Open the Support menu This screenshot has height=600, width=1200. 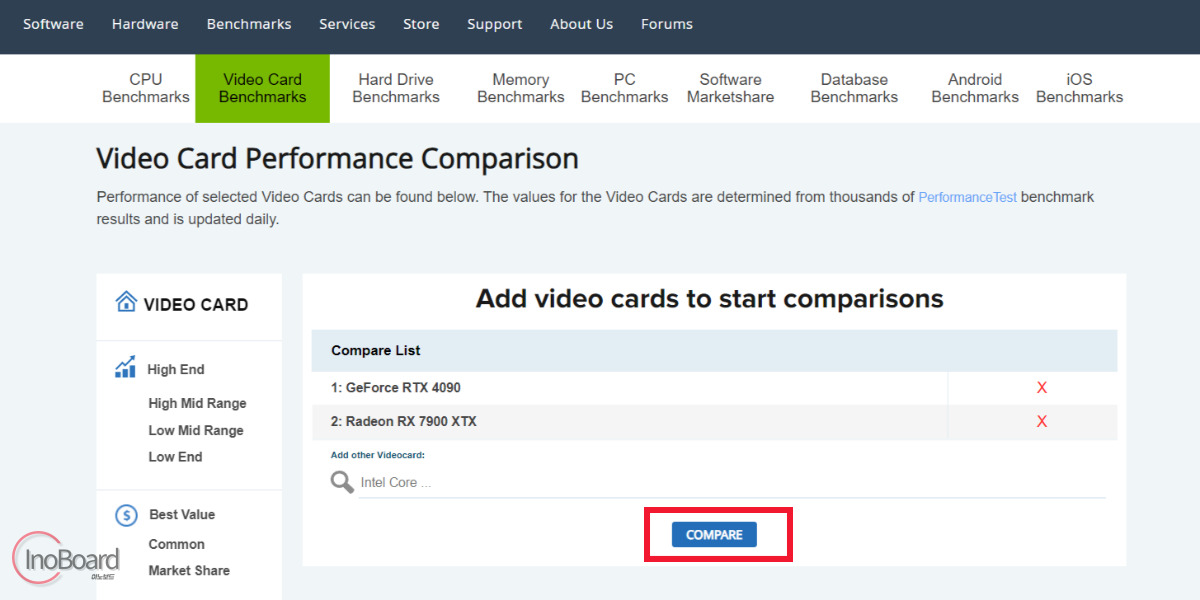click(495, 24)
